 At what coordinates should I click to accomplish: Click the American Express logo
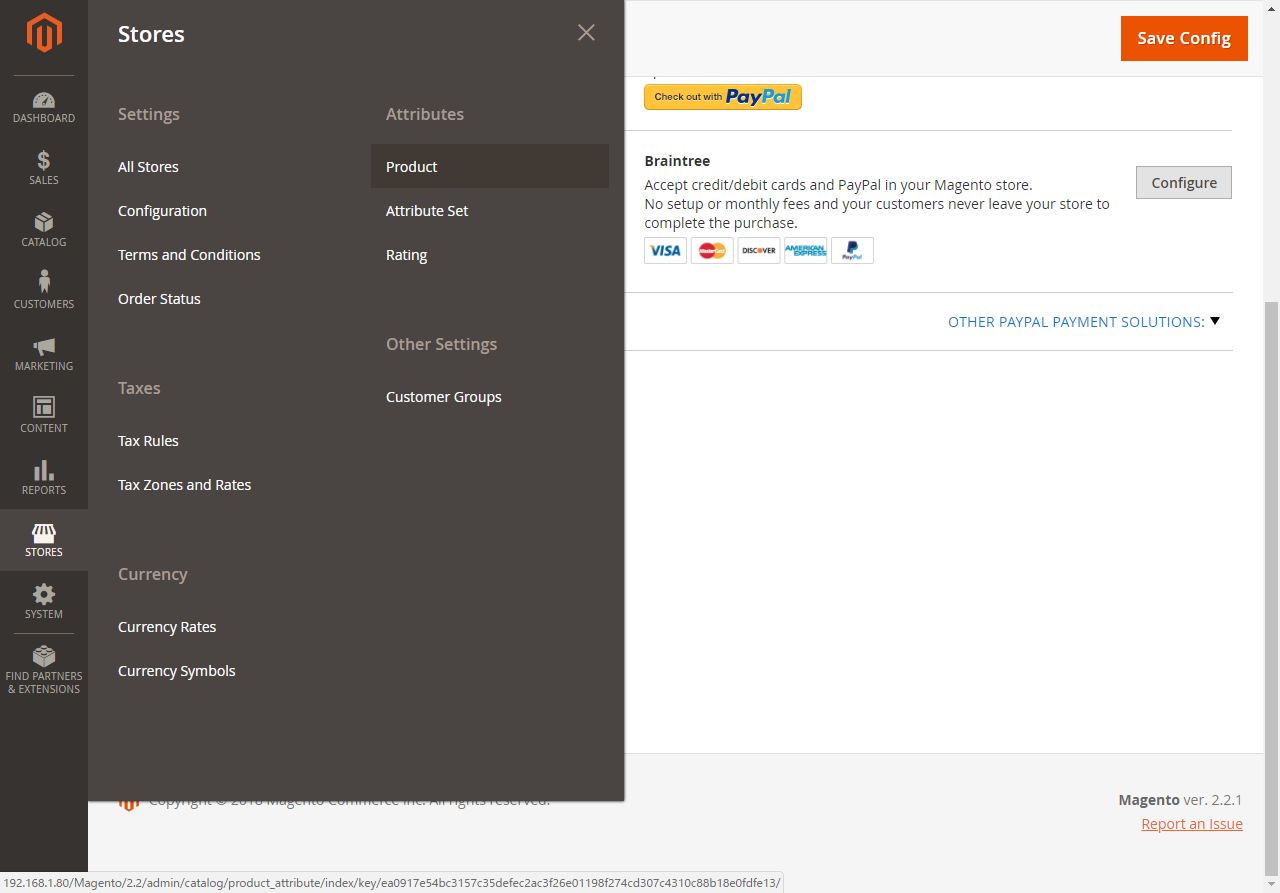(806, 250)
